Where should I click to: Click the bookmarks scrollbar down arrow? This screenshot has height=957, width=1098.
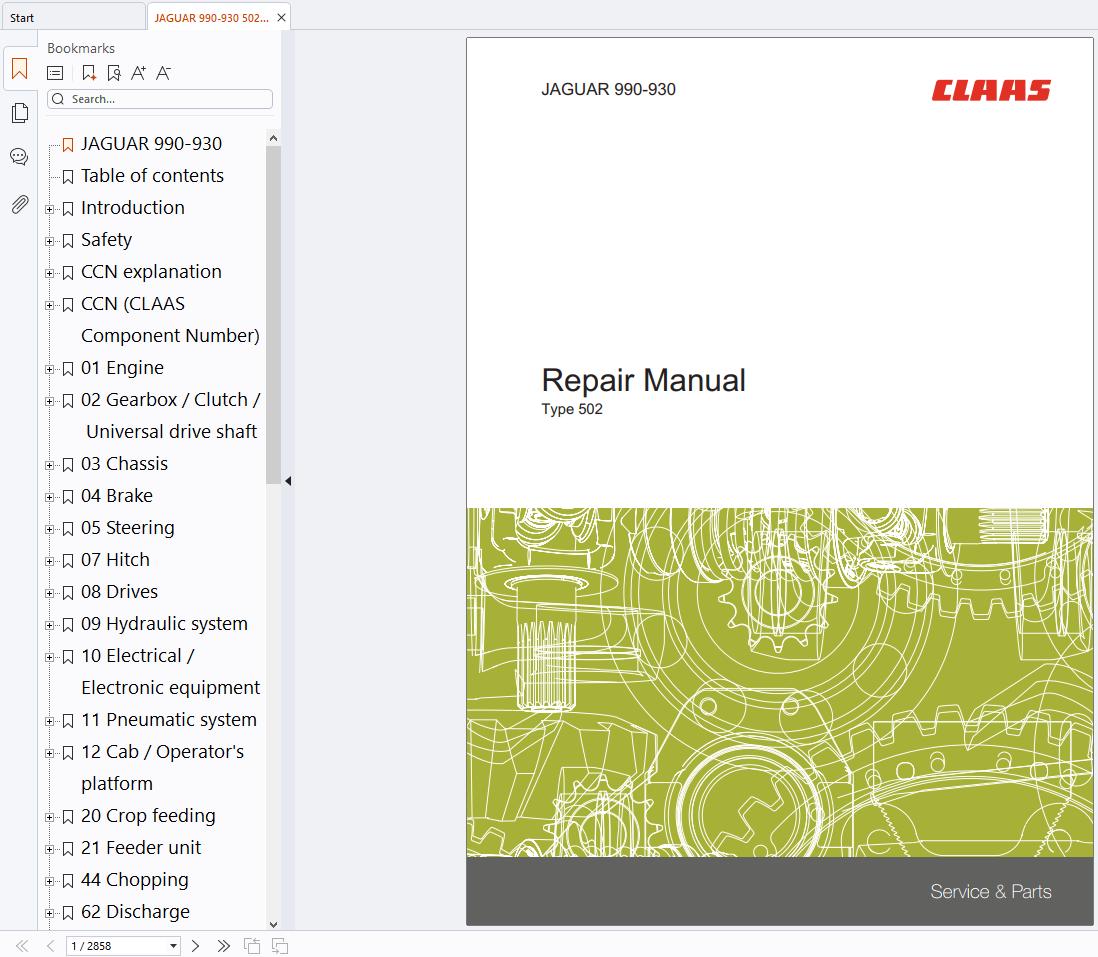click(x=273, y=924)
